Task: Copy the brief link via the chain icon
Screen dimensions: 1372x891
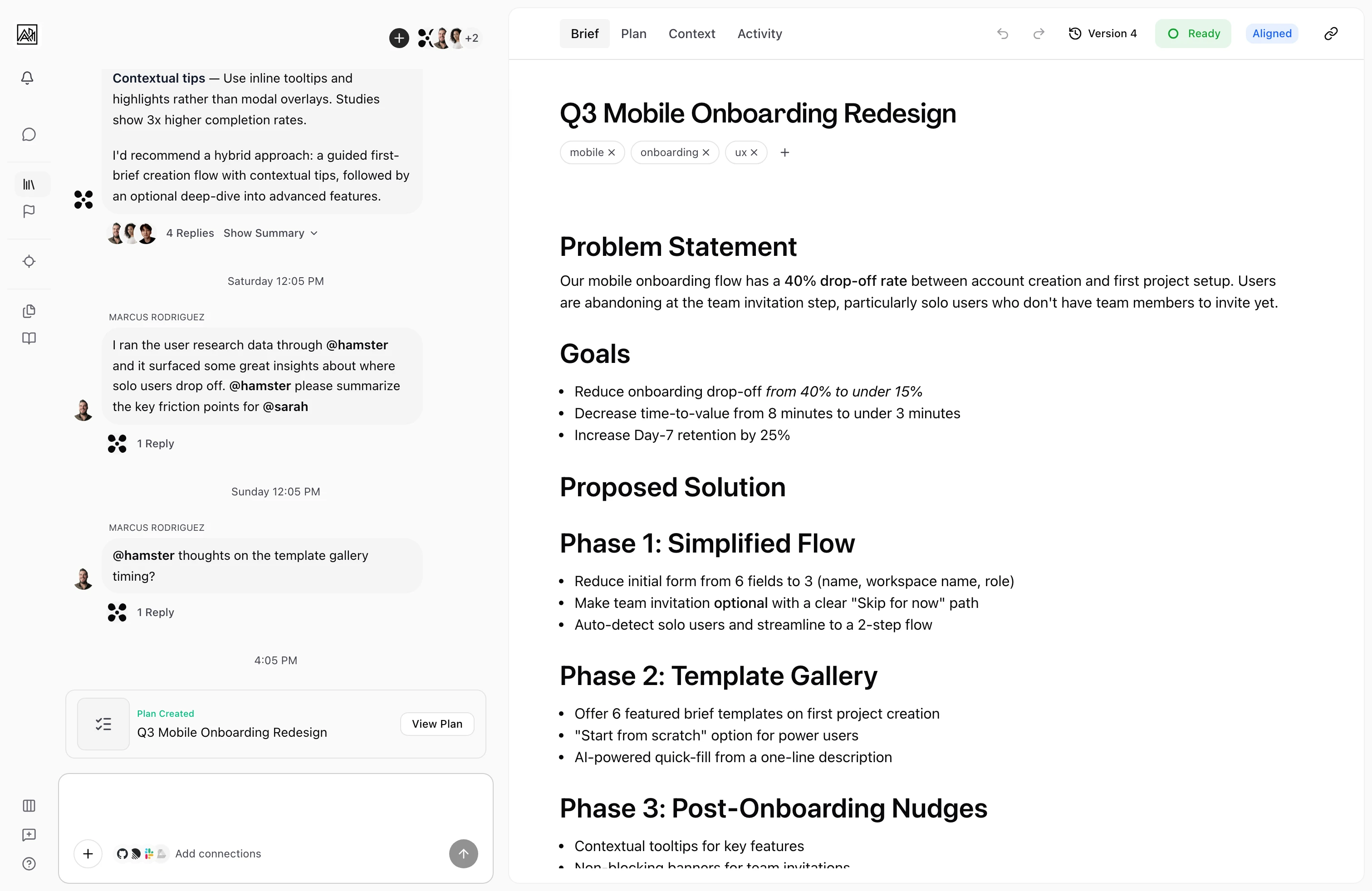Action: coord(1331,34)
